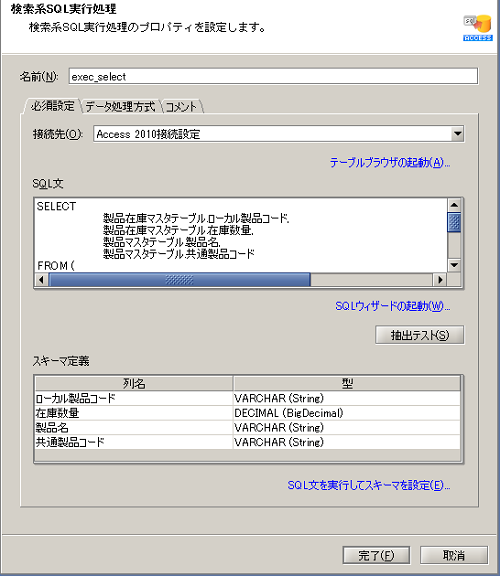Click the SQL text scroll up arrow

(x=454, y=205)
